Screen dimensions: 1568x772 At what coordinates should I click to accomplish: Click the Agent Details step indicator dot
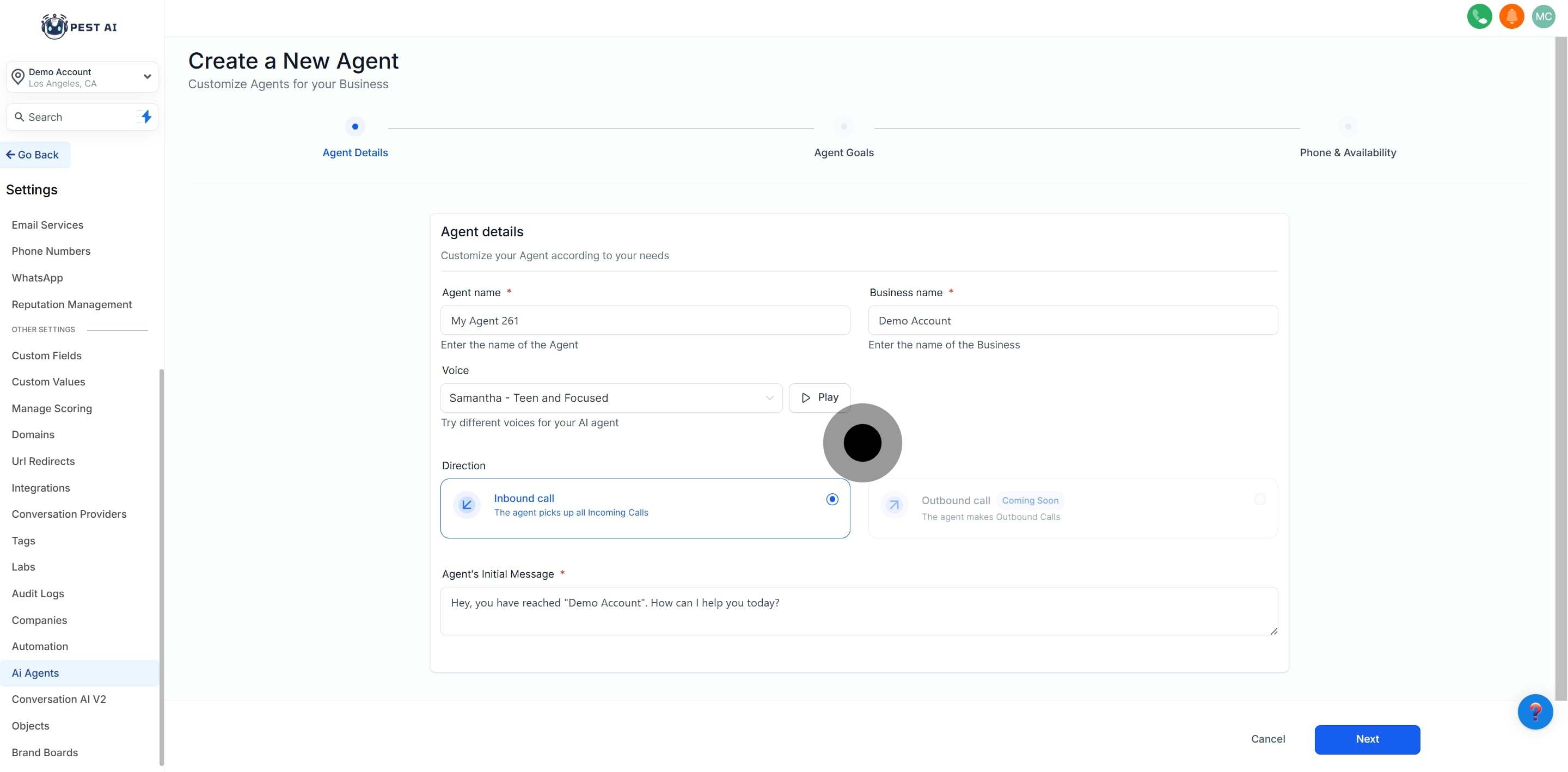(355, 127)
